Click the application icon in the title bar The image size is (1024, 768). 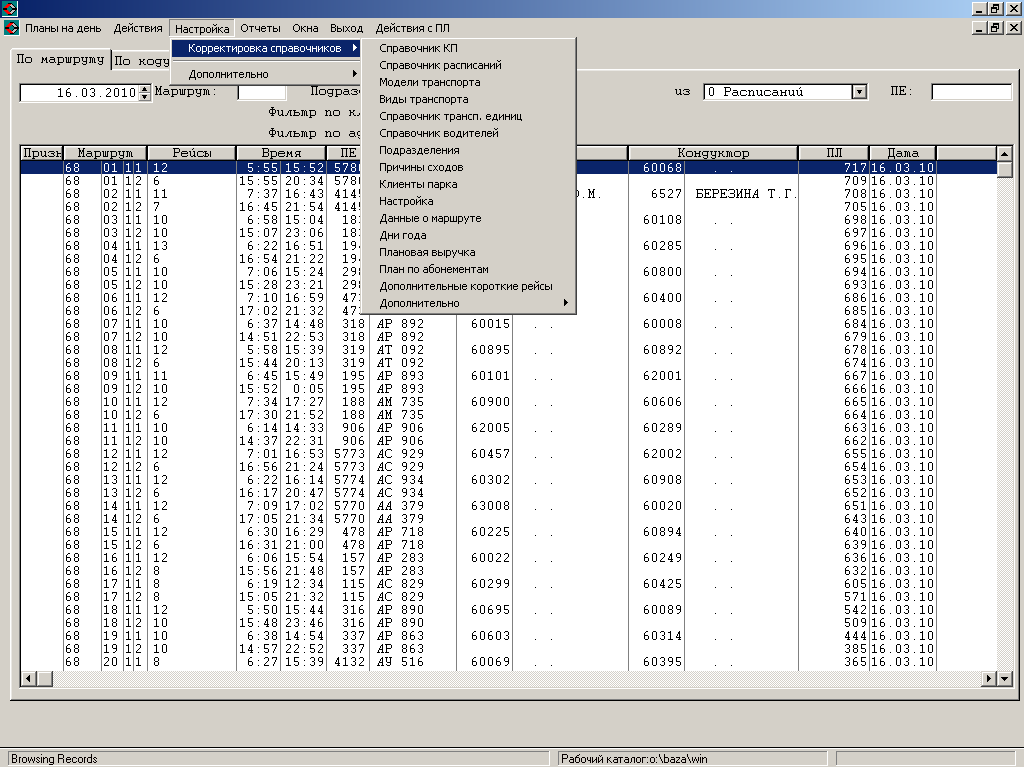pyautogui.click(x=11, y=8)
